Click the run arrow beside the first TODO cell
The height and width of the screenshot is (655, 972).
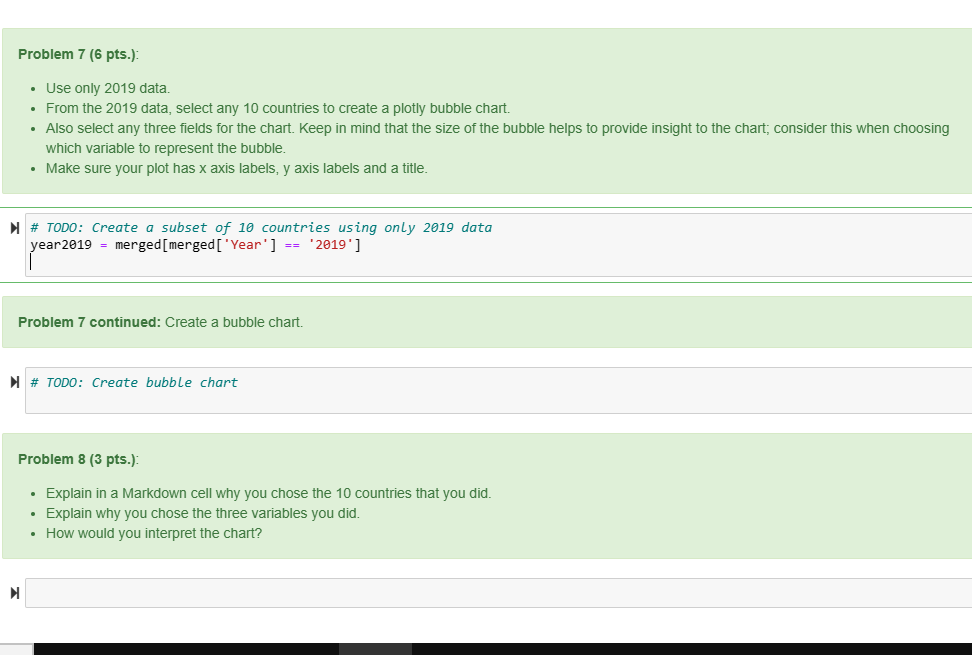point(14,227)
